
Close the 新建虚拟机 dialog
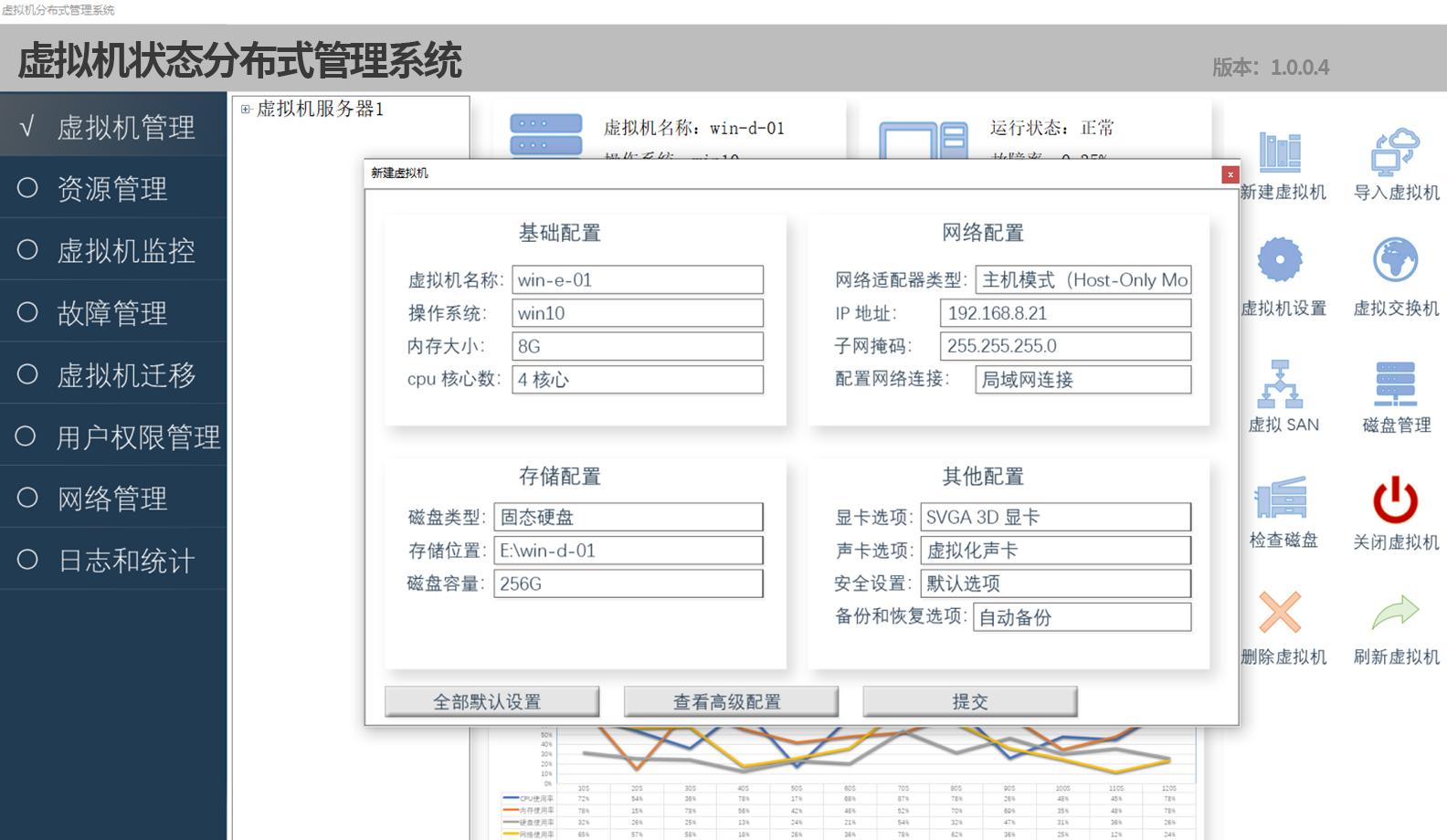pos(1230,174)
